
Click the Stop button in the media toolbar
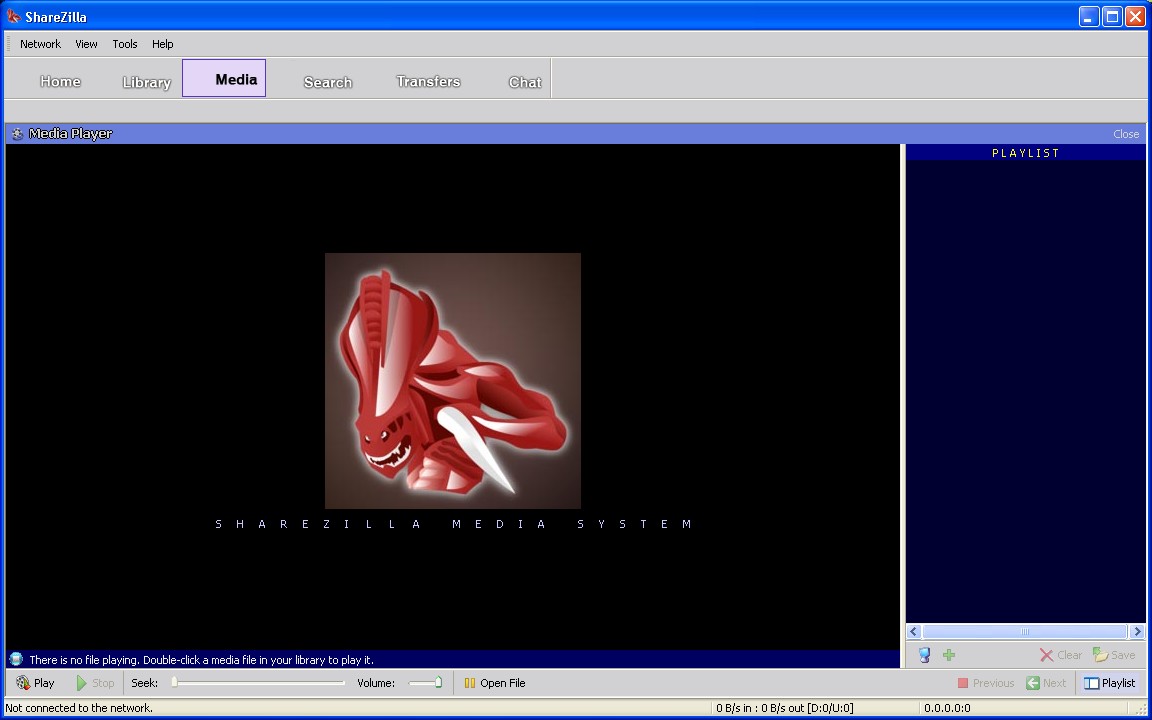tap(96, 683)
